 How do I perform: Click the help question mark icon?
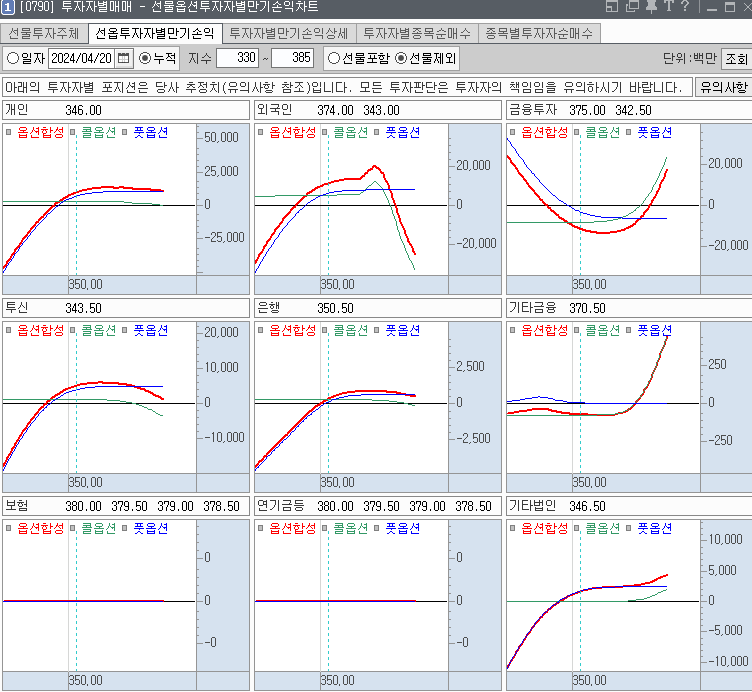[684, 8]
